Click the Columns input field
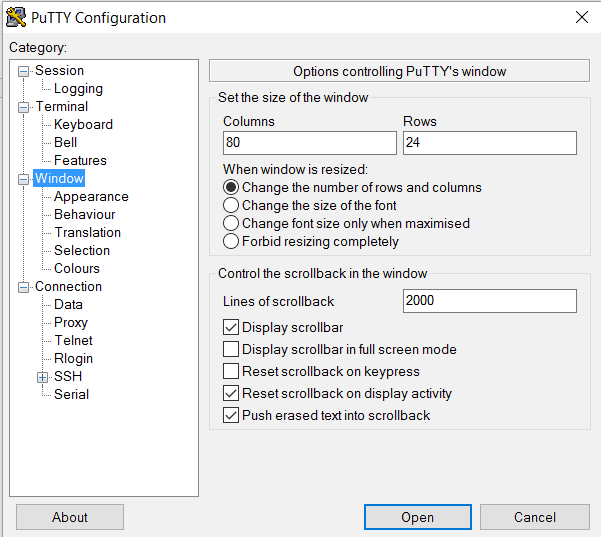 pyautogui.click(x=310, y=143)
